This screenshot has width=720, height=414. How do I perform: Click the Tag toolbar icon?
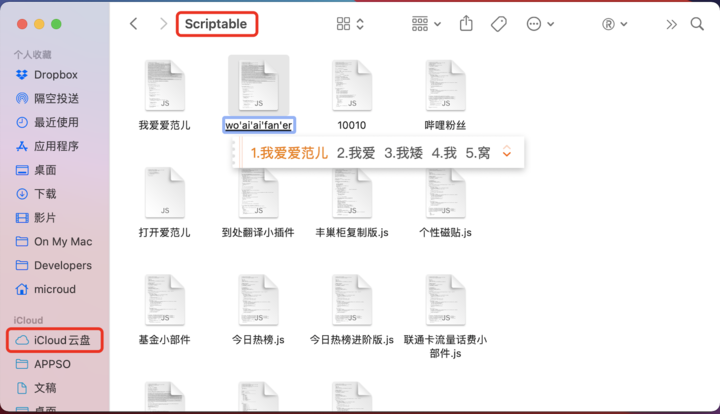[499, 24]
